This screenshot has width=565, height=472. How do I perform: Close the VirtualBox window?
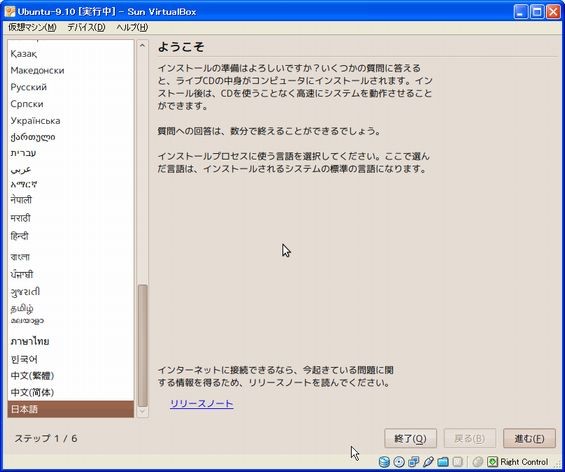(553, 12)
